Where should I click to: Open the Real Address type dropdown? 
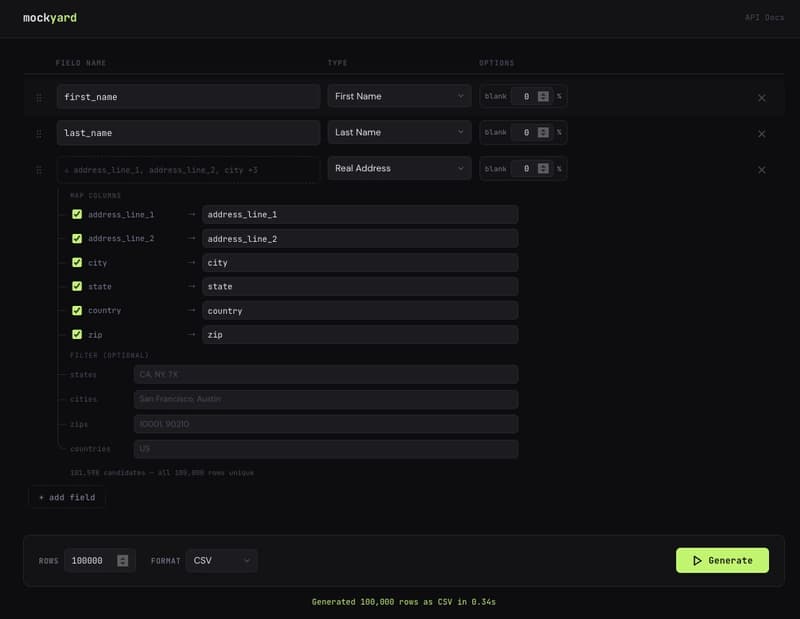pyautogui.click(x=399, y=168)
